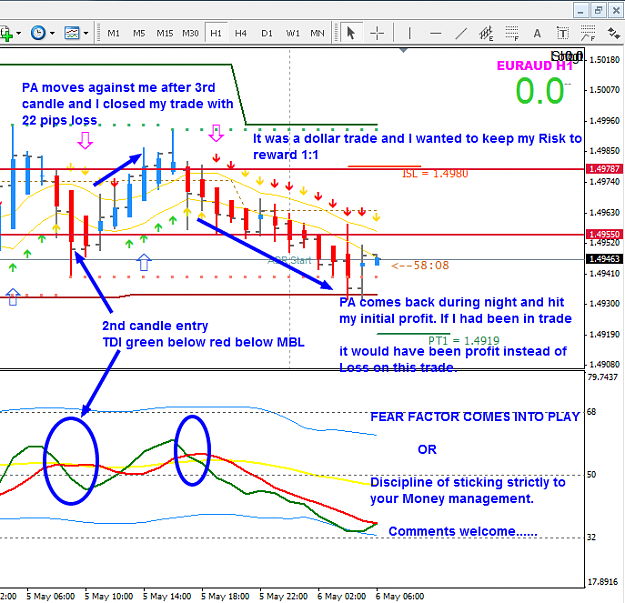Choose the Fibonacci Fan tool
Screen dimensions: 625x603
[588, 33]
